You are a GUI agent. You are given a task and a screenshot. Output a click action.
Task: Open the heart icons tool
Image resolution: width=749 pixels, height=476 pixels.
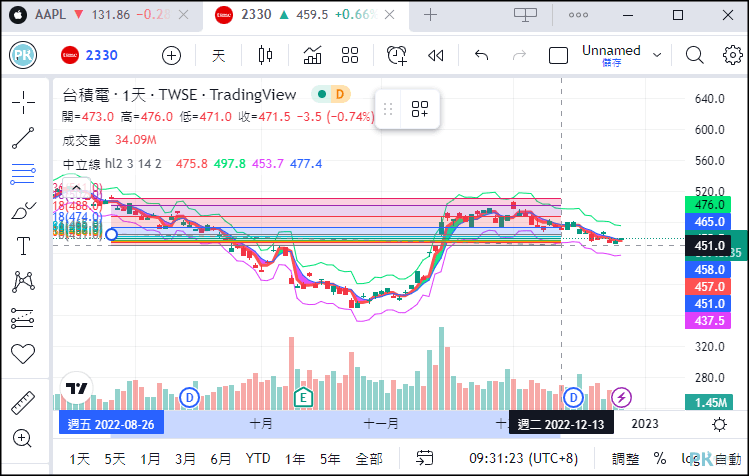pos(23,354)
